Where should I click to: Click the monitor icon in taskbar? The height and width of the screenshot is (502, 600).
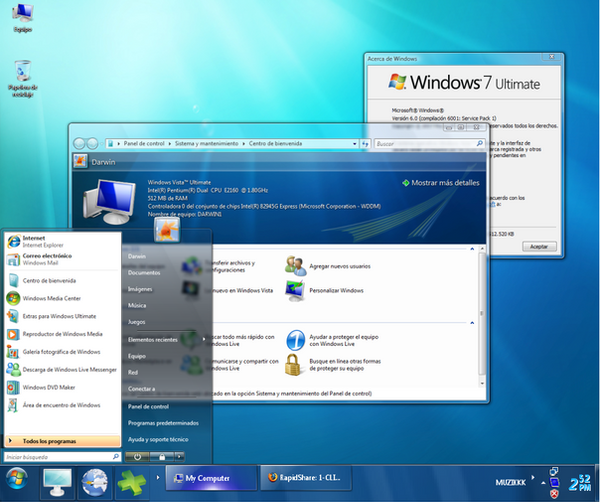(57, 482)
